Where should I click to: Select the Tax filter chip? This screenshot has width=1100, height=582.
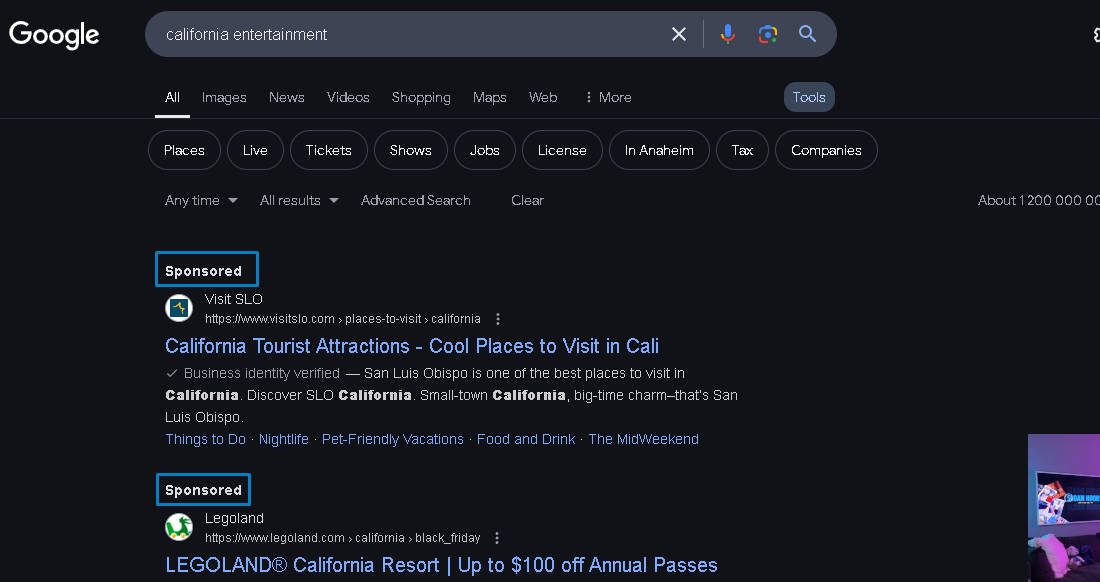click(x=742, y=150)
